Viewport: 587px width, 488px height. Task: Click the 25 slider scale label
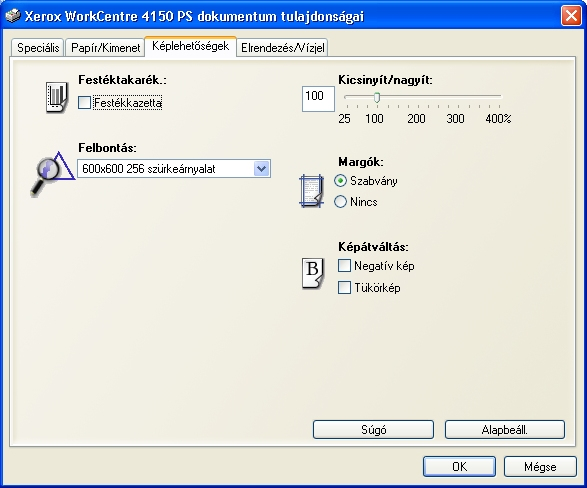(x=344, y=119)
